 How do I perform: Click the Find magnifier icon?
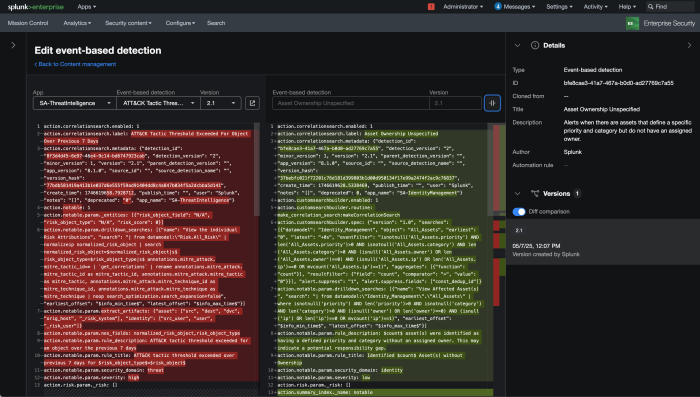click(651, 7)
